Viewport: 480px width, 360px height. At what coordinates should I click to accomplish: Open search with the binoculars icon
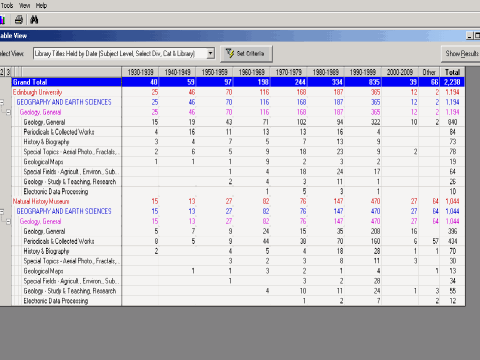(x=34, y=20)
